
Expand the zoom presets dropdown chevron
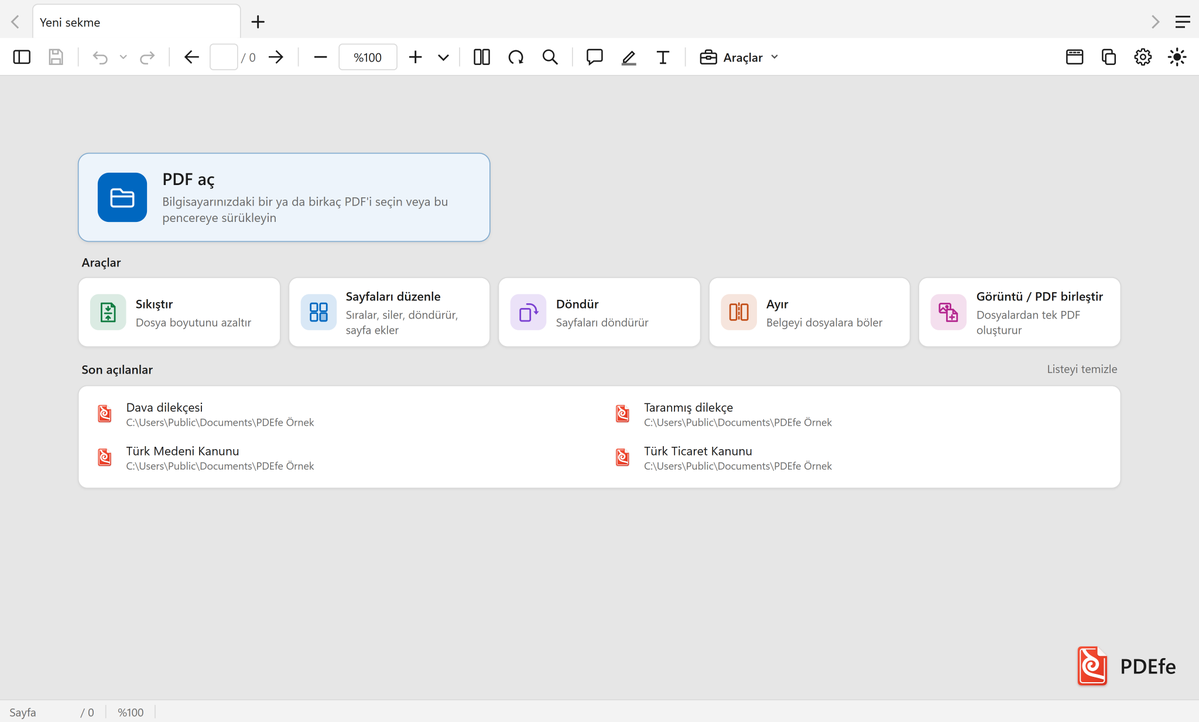tap(444, 57)
